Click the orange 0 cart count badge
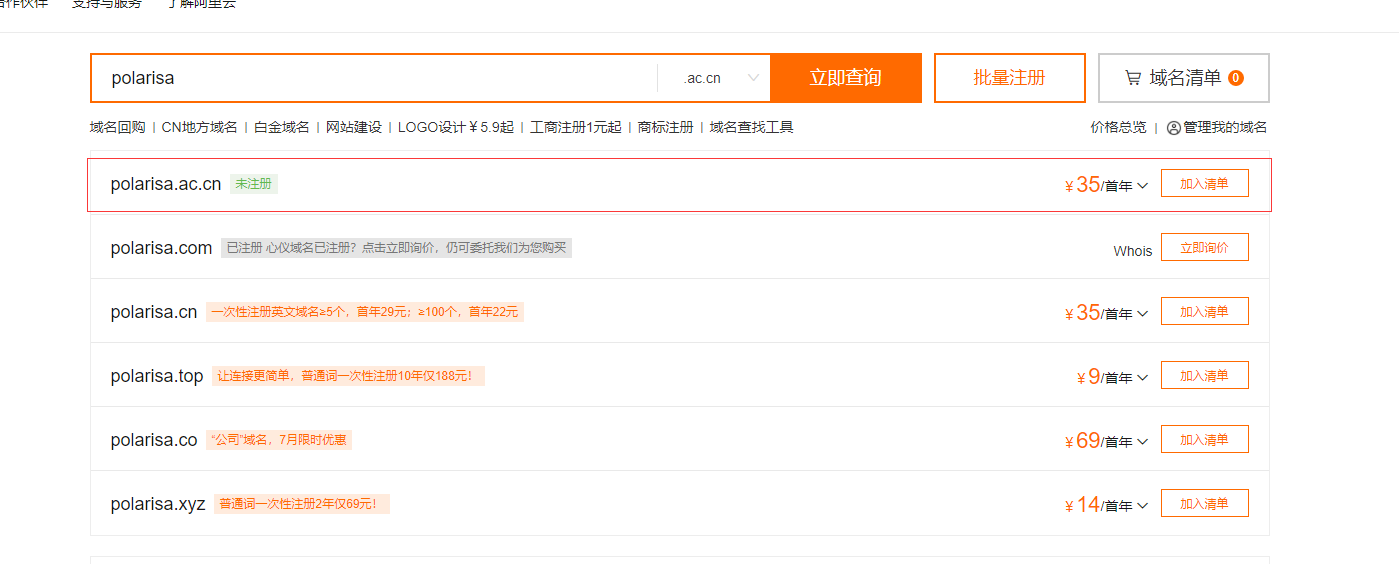Viewport: 1399px width, 564px height. [x=1236, y=78]
